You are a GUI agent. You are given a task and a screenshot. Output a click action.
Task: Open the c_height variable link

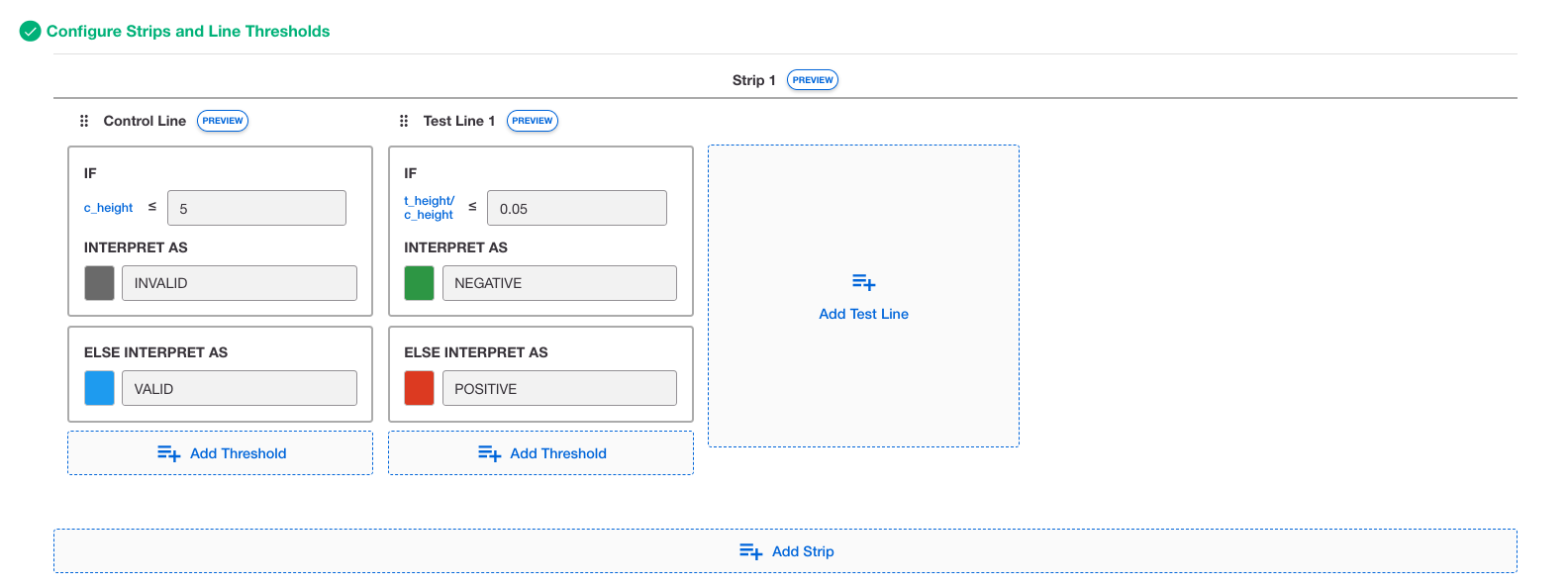109,208
